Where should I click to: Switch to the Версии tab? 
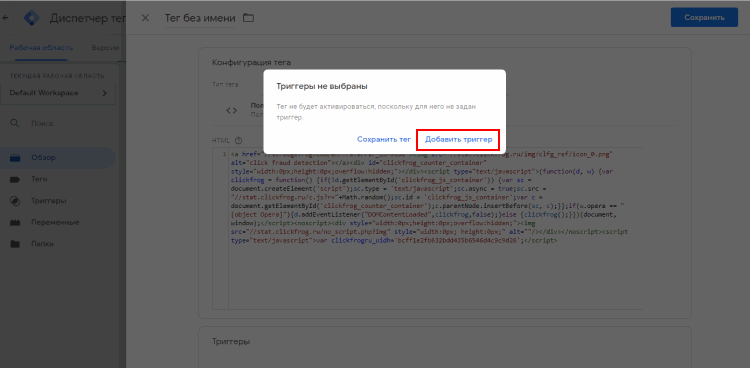tap(105, 48)
